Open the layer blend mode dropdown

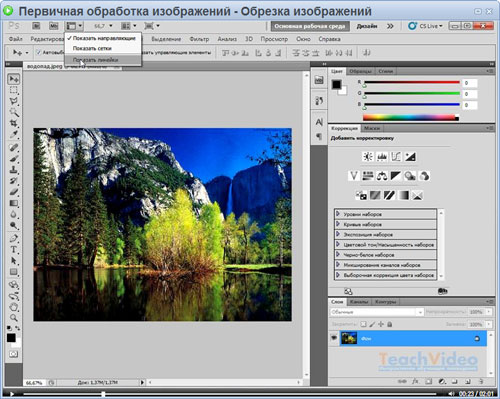click(377, 312)
